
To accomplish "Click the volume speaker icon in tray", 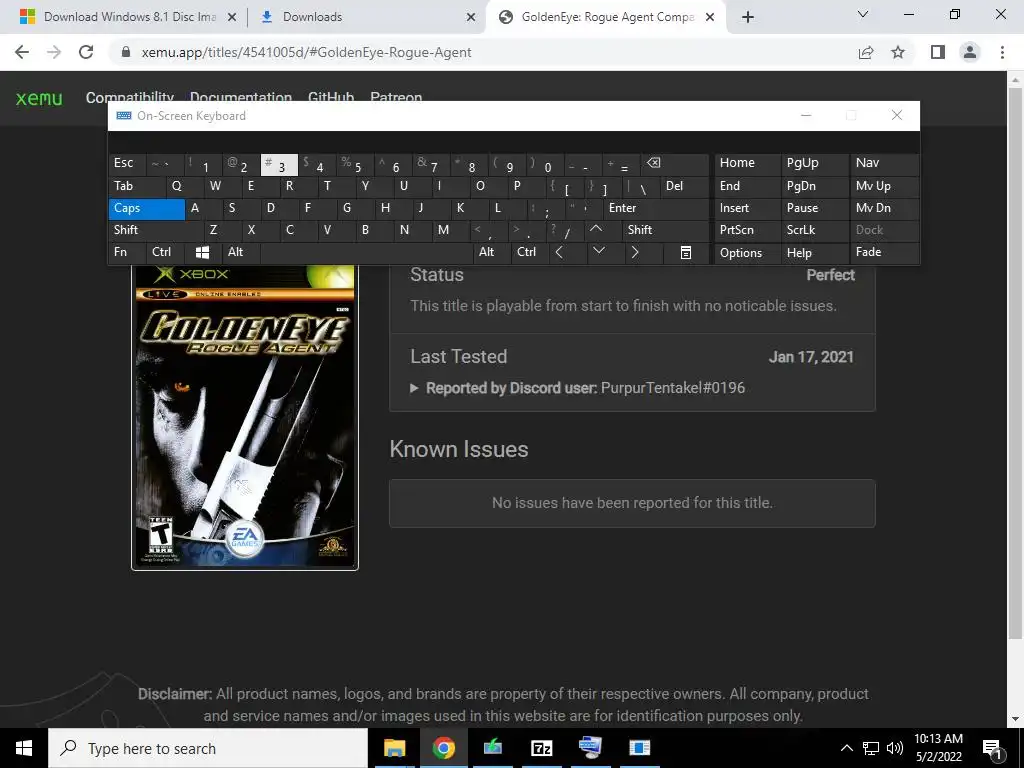I will [x=895, y=748].
